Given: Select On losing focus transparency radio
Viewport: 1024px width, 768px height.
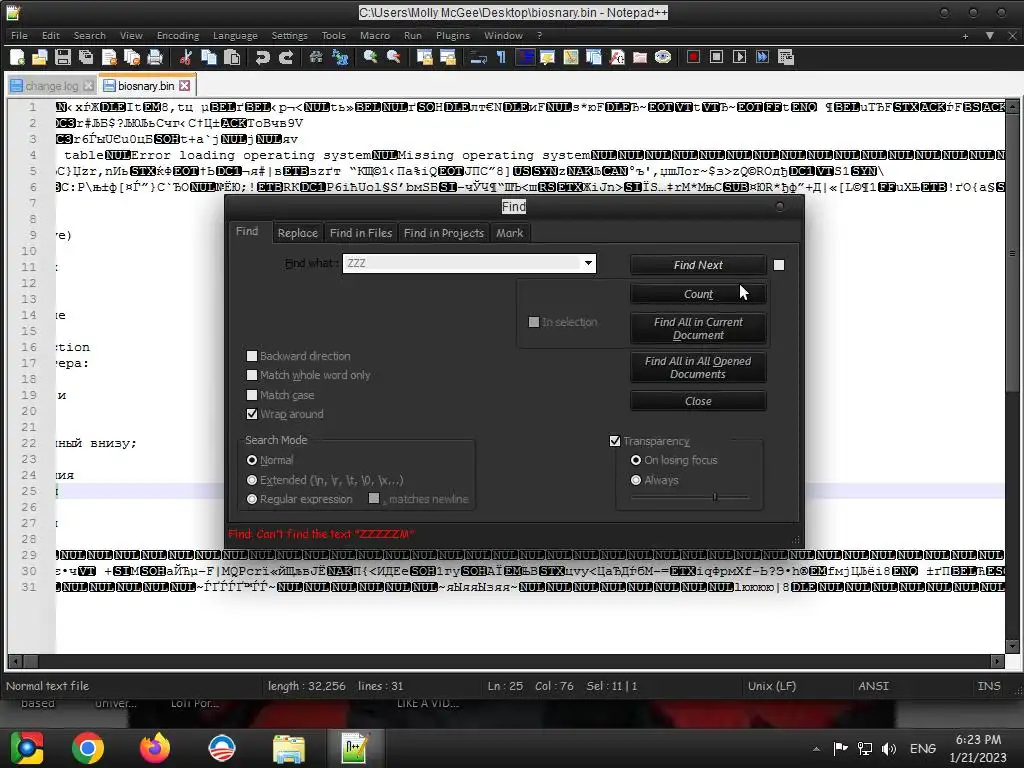Looking at the screenshot, I should (635, 460).
